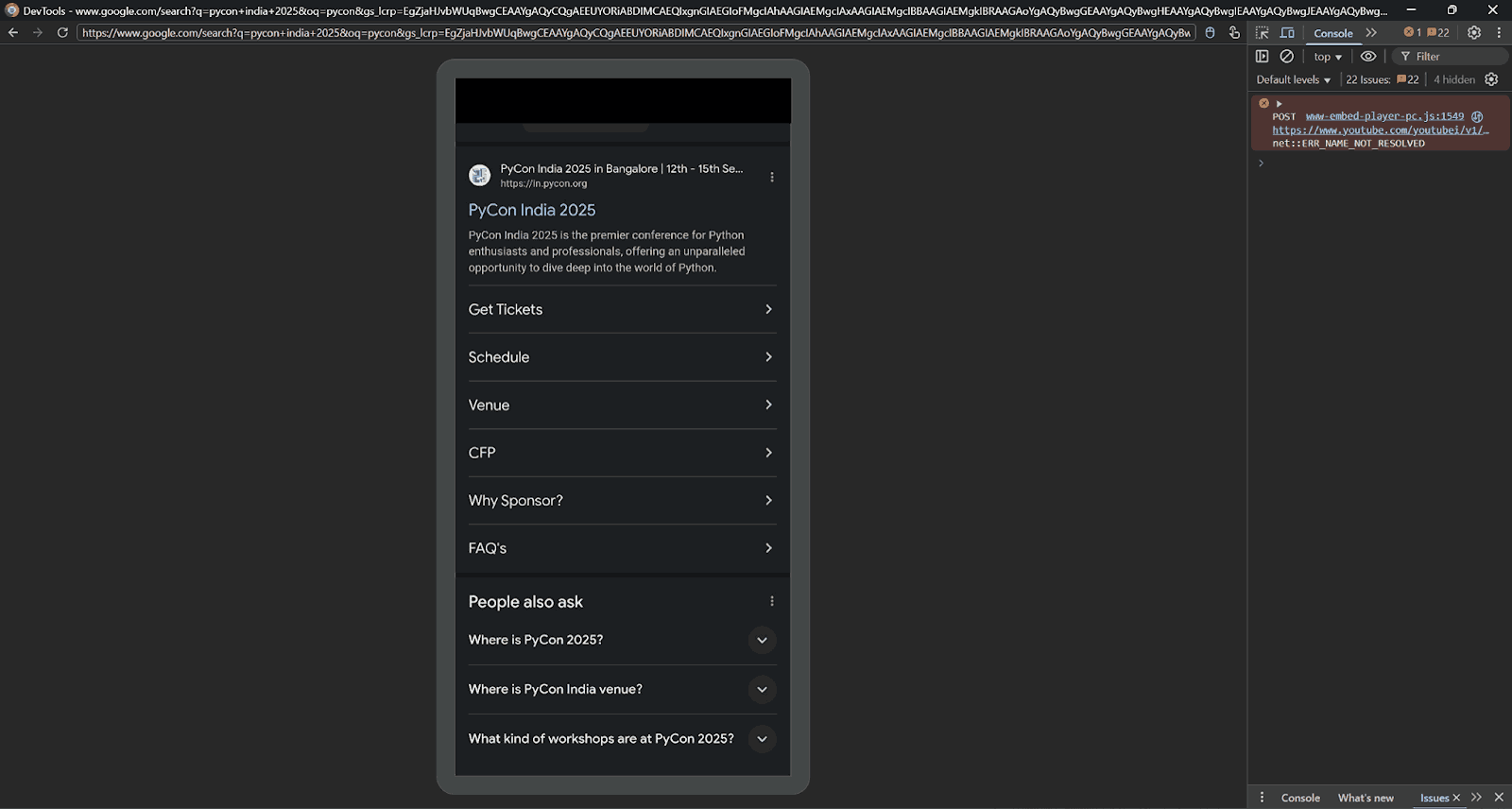The width and height of the screenshot is (1512, 809).
Task: Open the Get Tickets sitelink
Action: [x=623, y=309]
